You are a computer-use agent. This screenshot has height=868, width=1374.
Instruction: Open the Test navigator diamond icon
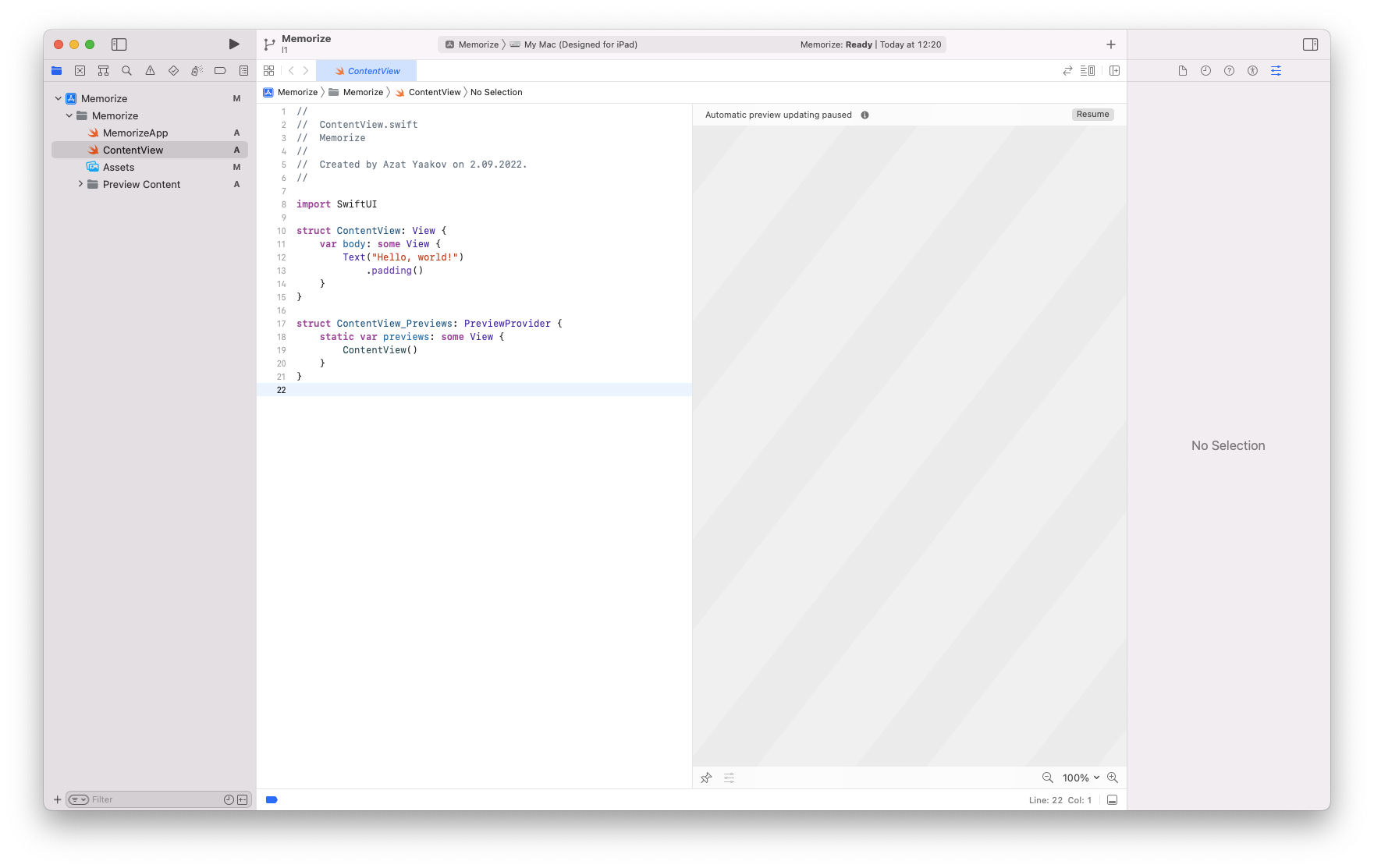click(x=173, y=71)
